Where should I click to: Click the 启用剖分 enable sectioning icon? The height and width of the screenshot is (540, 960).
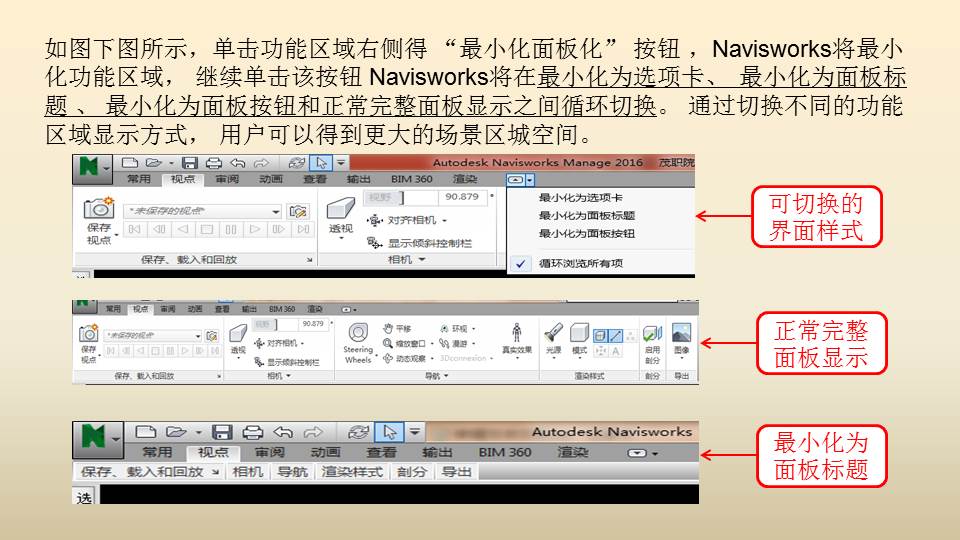pyautogui.click(x=653, y=334)
